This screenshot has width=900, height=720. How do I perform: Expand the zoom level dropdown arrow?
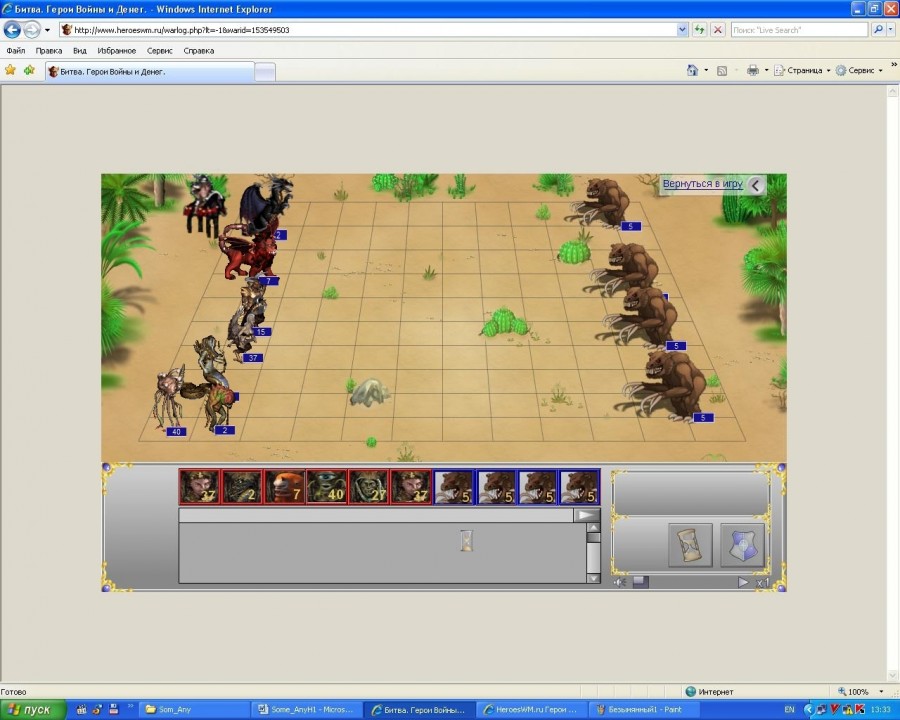tap(881, 692)
